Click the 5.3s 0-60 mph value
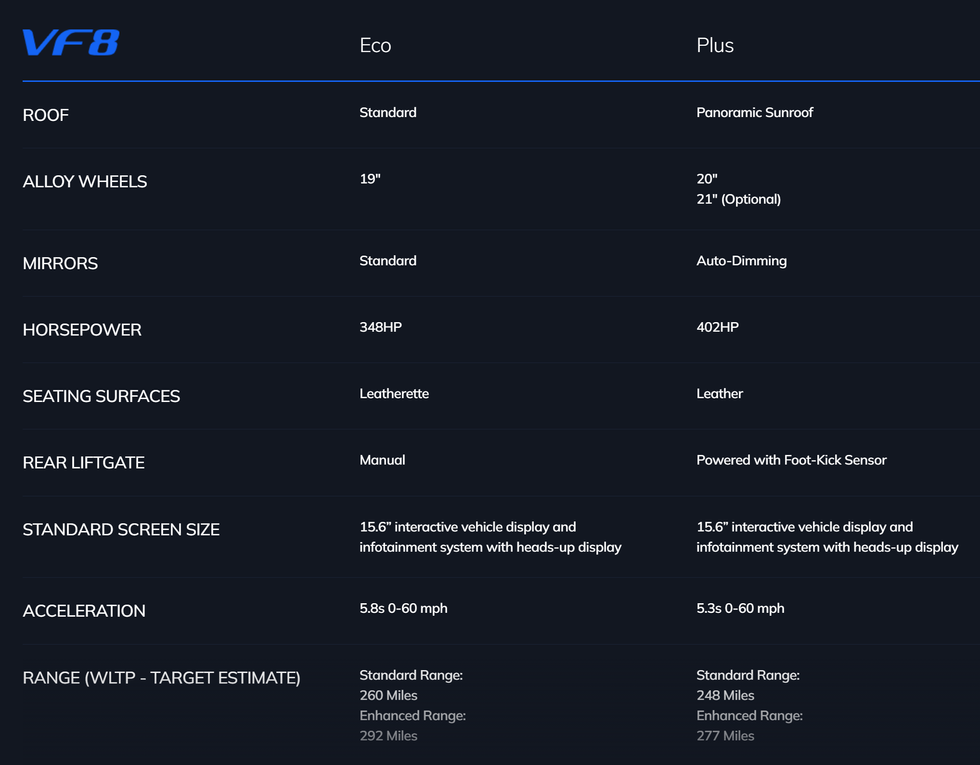This screenshot has width=980, height=765. (740, 608)
